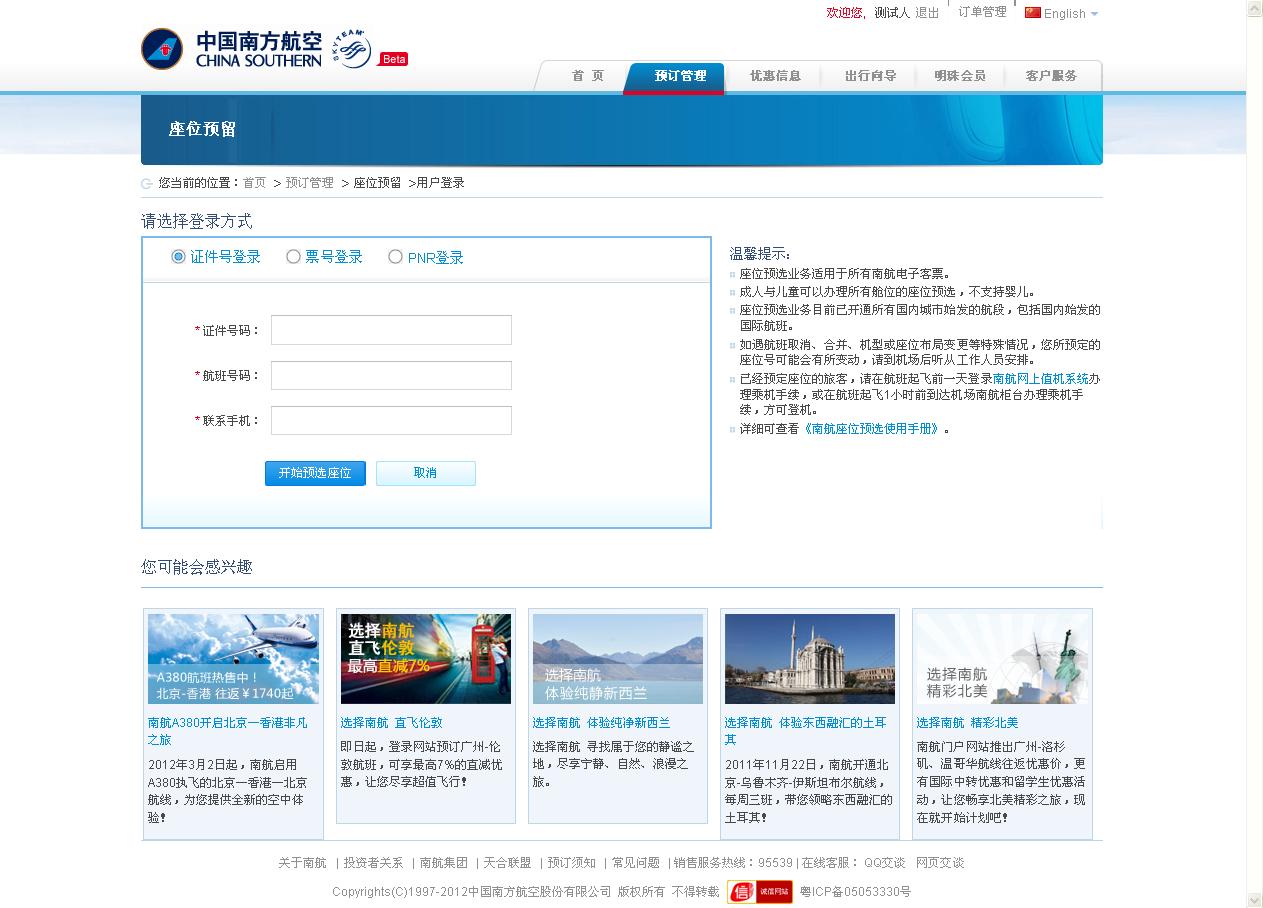Switch to the 明珠会员 tab
This screenshot has height=908, width=1263.
(959, 76)
